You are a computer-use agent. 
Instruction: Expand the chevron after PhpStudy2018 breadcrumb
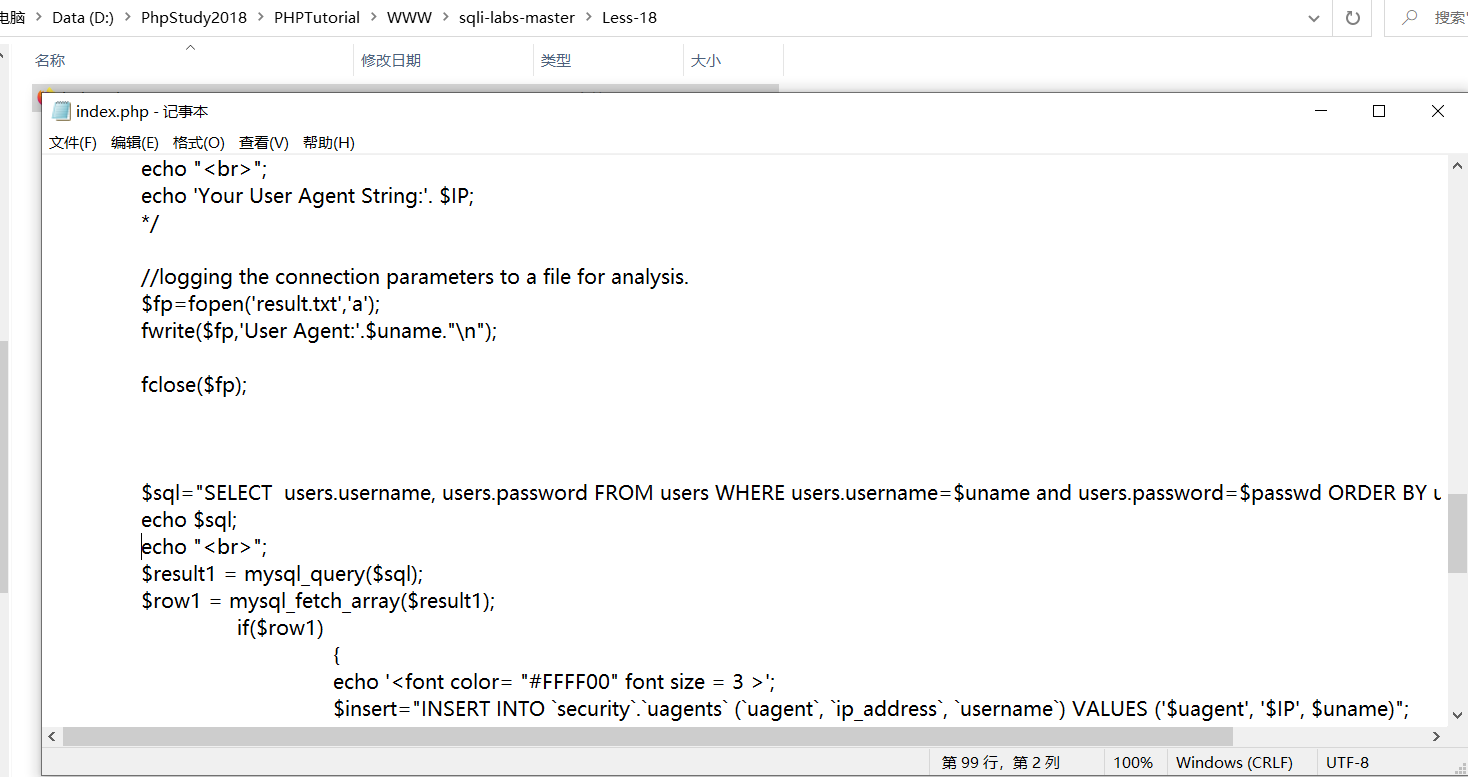tap(261, 18)
